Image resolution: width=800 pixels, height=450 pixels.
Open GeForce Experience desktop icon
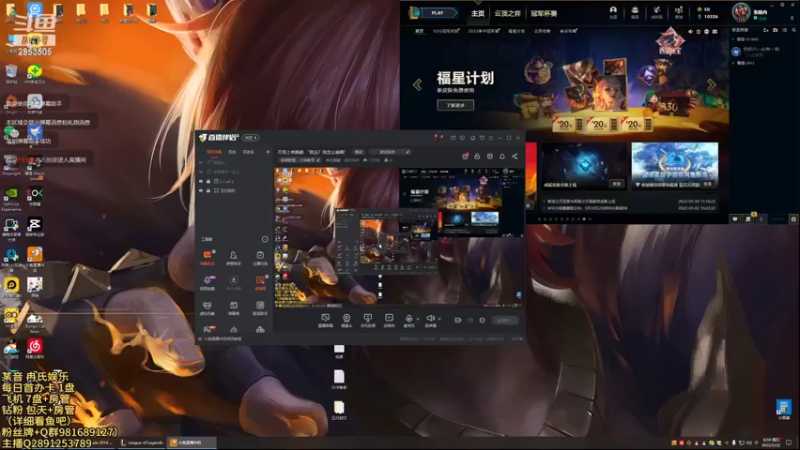point(11,199)
